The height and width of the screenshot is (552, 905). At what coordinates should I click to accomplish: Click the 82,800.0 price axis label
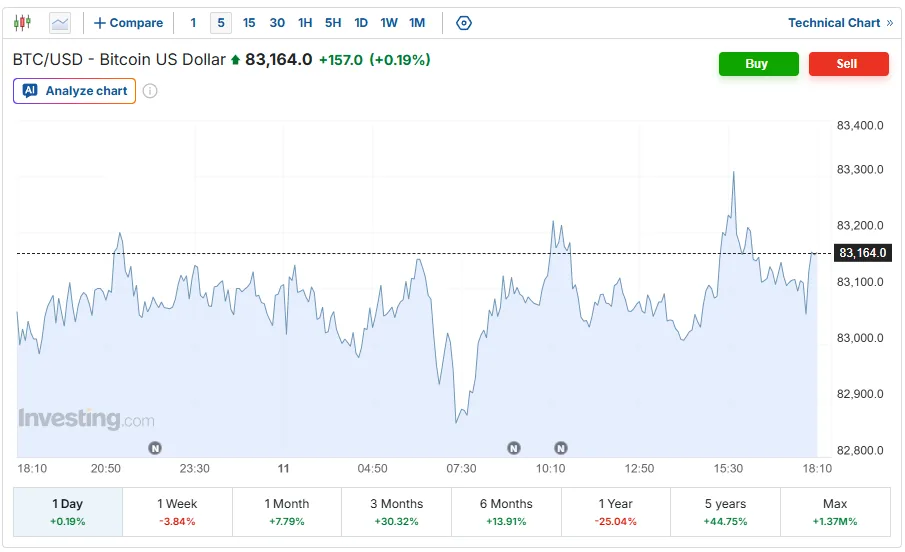point(860,450)
